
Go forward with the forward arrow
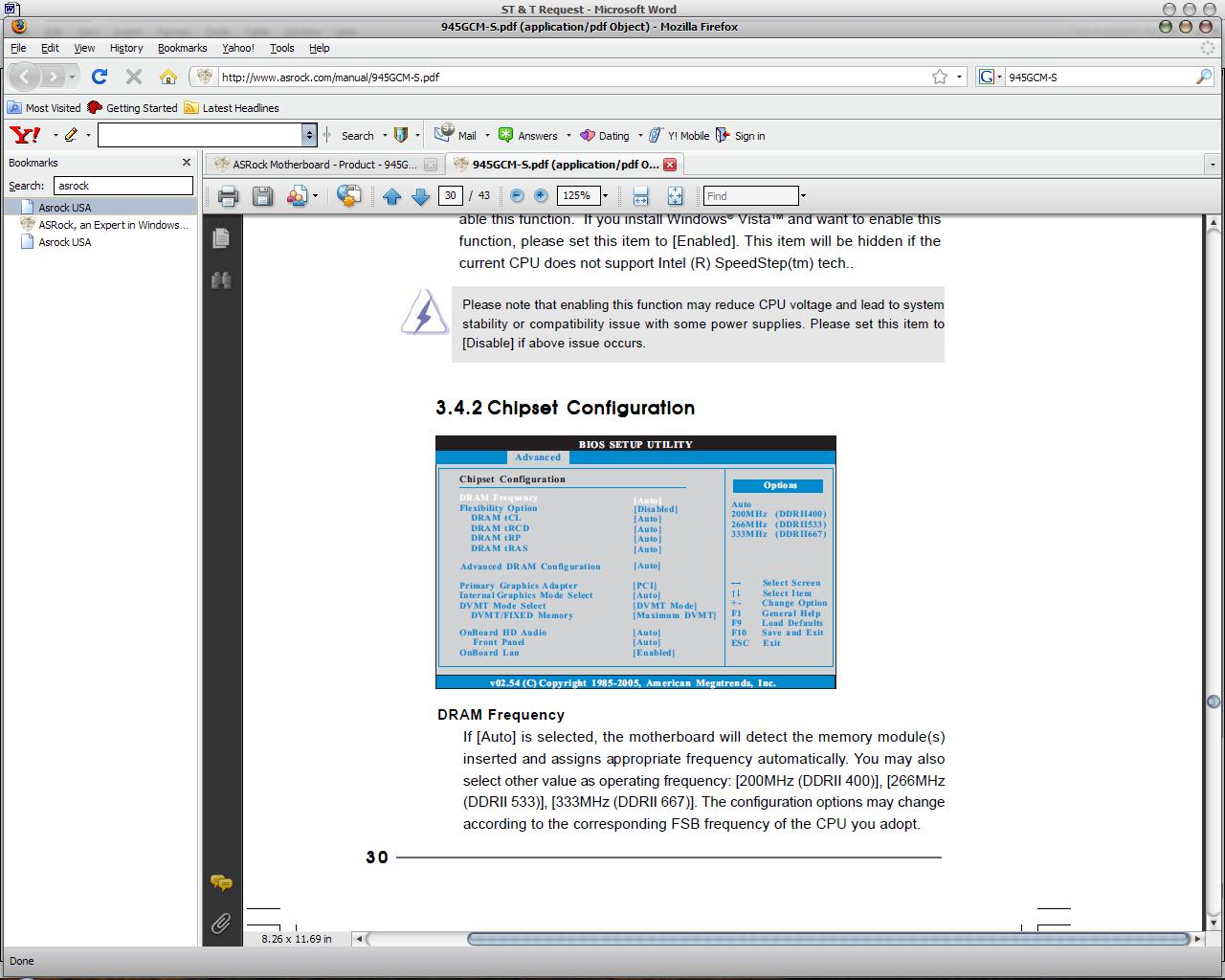53,77
